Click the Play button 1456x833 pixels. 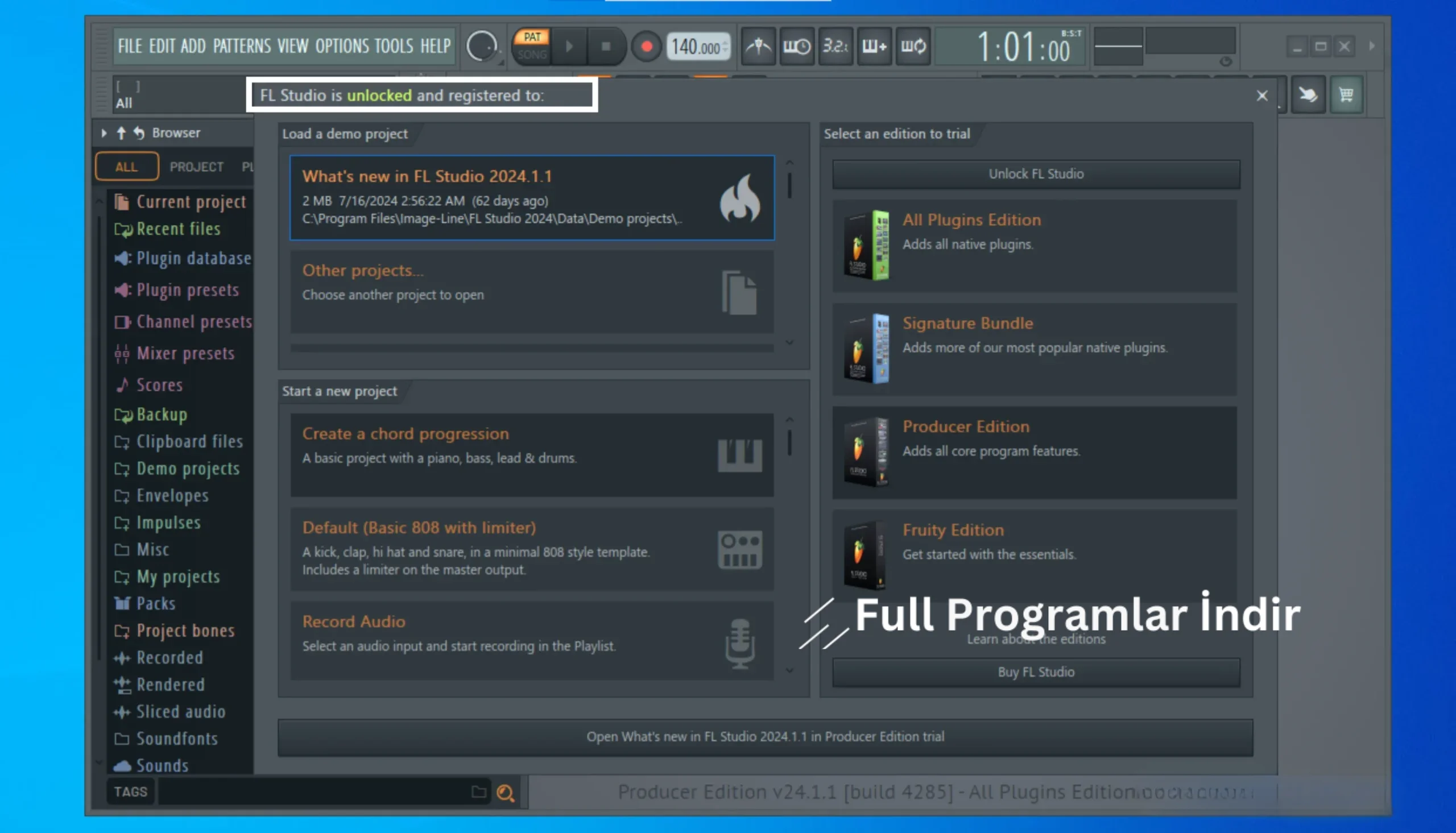click(569, 45)
